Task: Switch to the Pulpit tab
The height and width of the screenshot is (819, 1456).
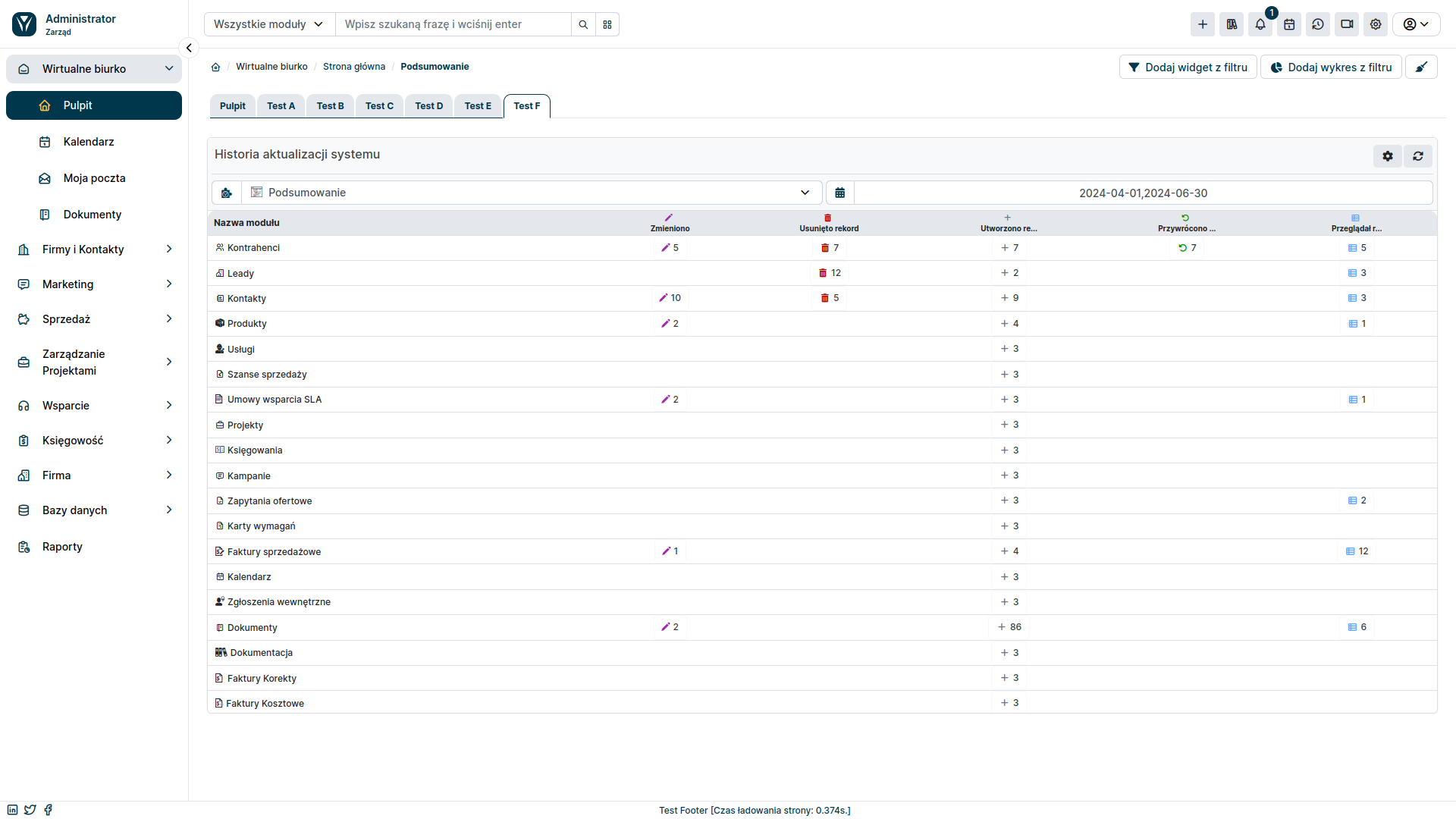Action: pos(233,106)
